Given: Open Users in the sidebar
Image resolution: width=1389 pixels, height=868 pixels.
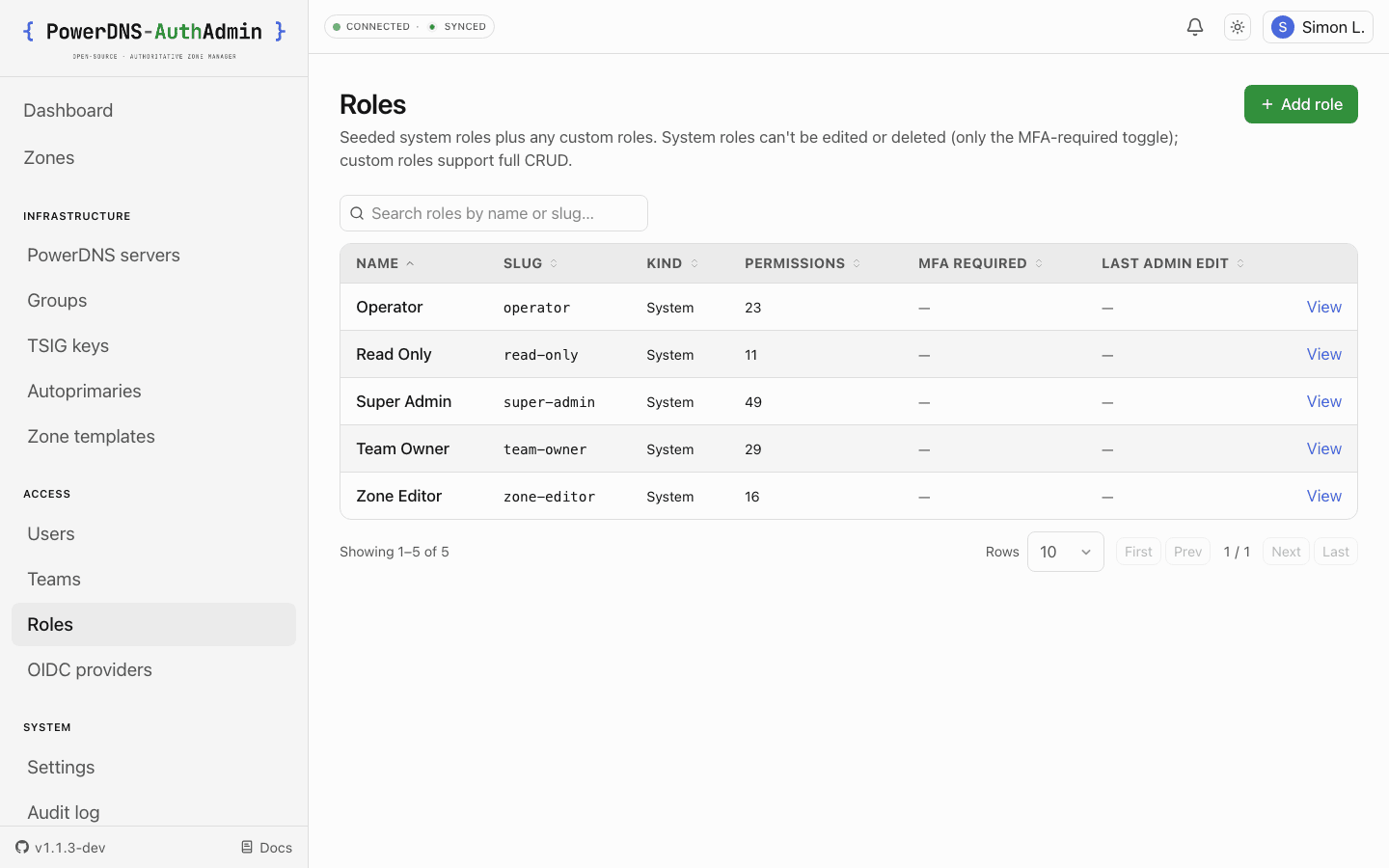Looking at the screenshot, I should point(153,533).
